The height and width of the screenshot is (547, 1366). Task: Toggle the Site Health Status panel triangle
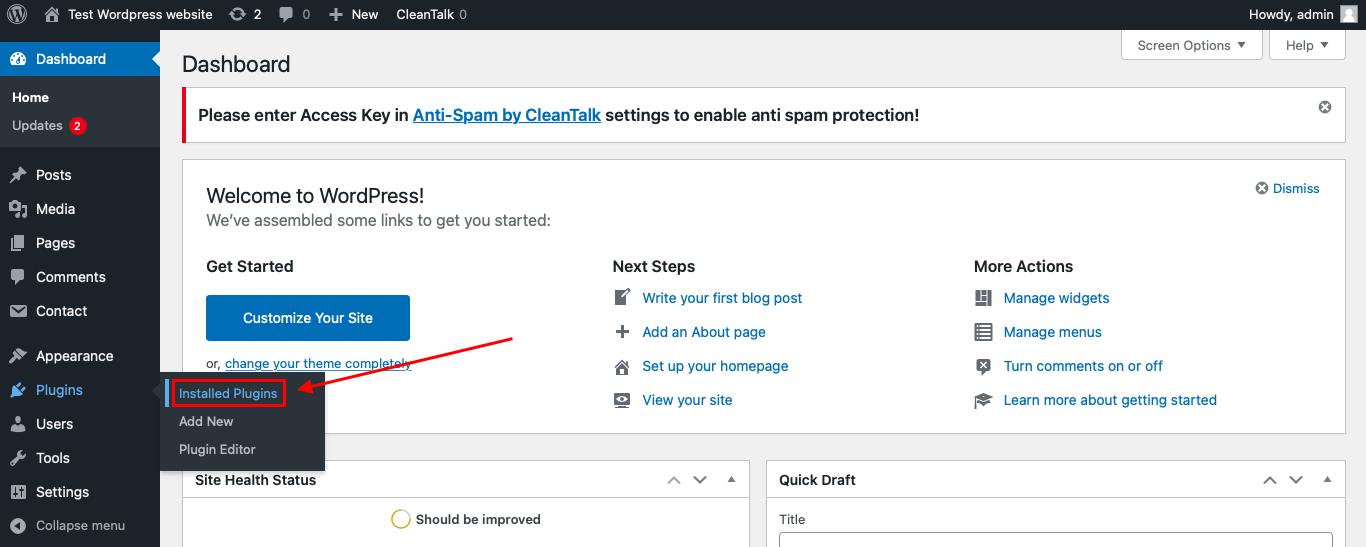point(731,480)
